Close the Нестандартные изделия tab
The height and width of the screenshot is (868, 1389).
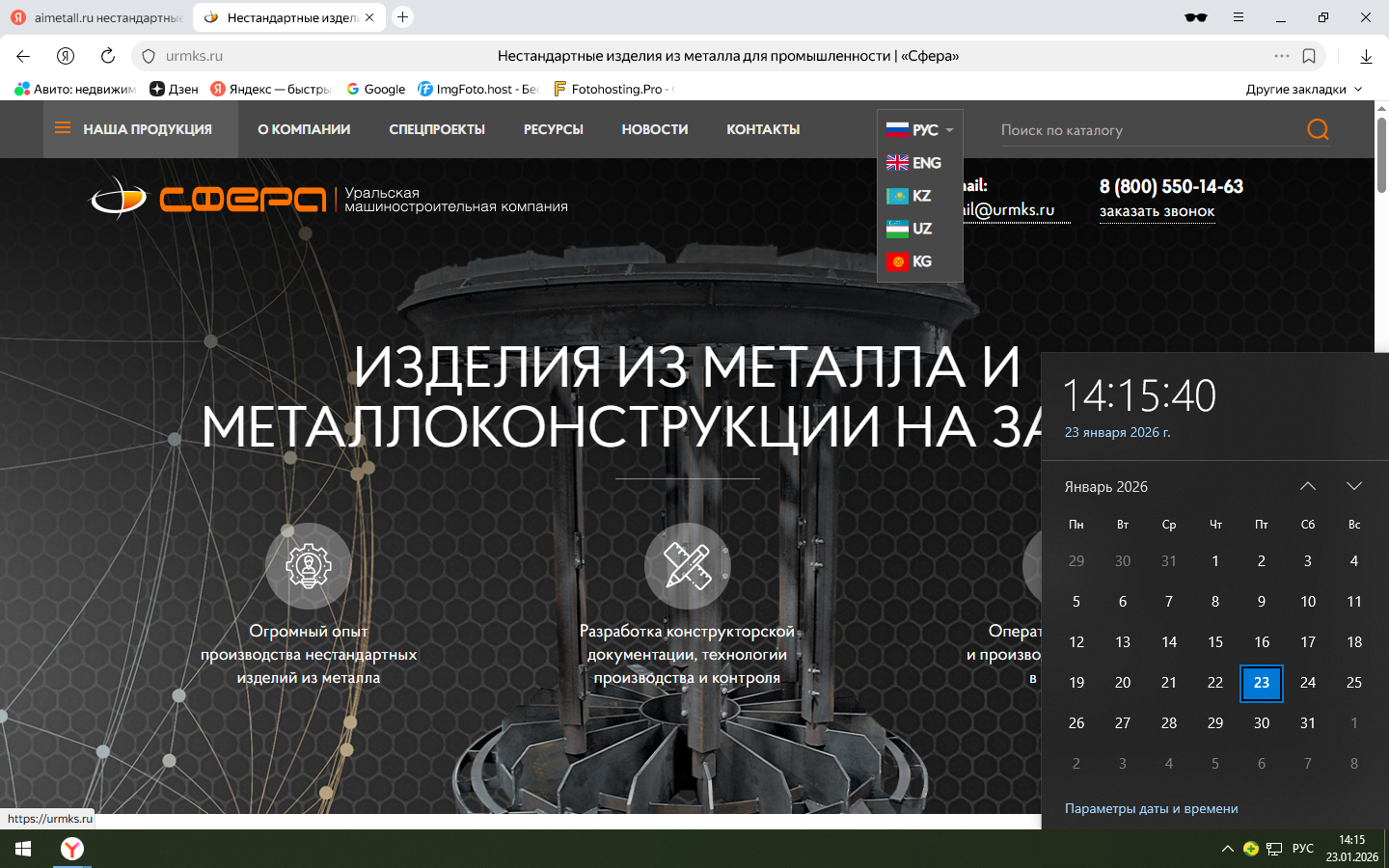369,17
